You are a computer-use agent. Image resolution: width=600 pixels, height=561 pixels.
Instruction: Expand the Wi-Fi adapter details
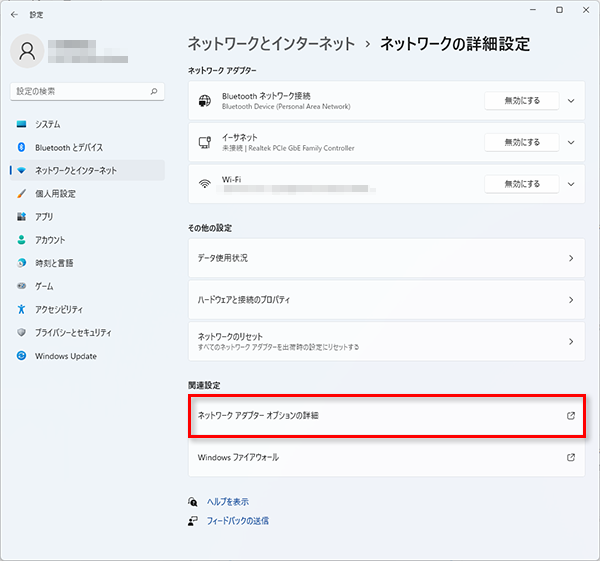[x=571, y=184]
